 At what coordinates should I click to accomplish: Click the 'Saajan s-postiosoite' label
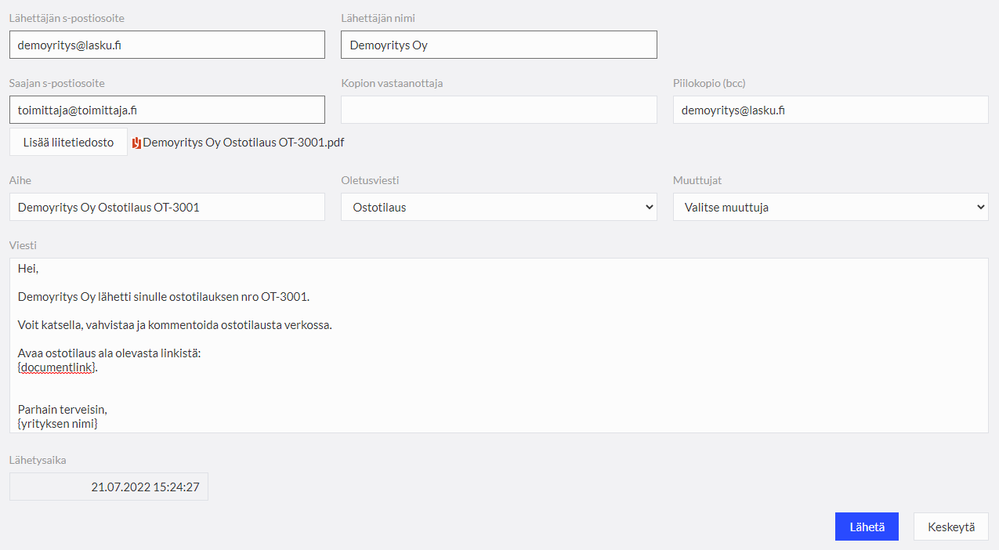57,83
